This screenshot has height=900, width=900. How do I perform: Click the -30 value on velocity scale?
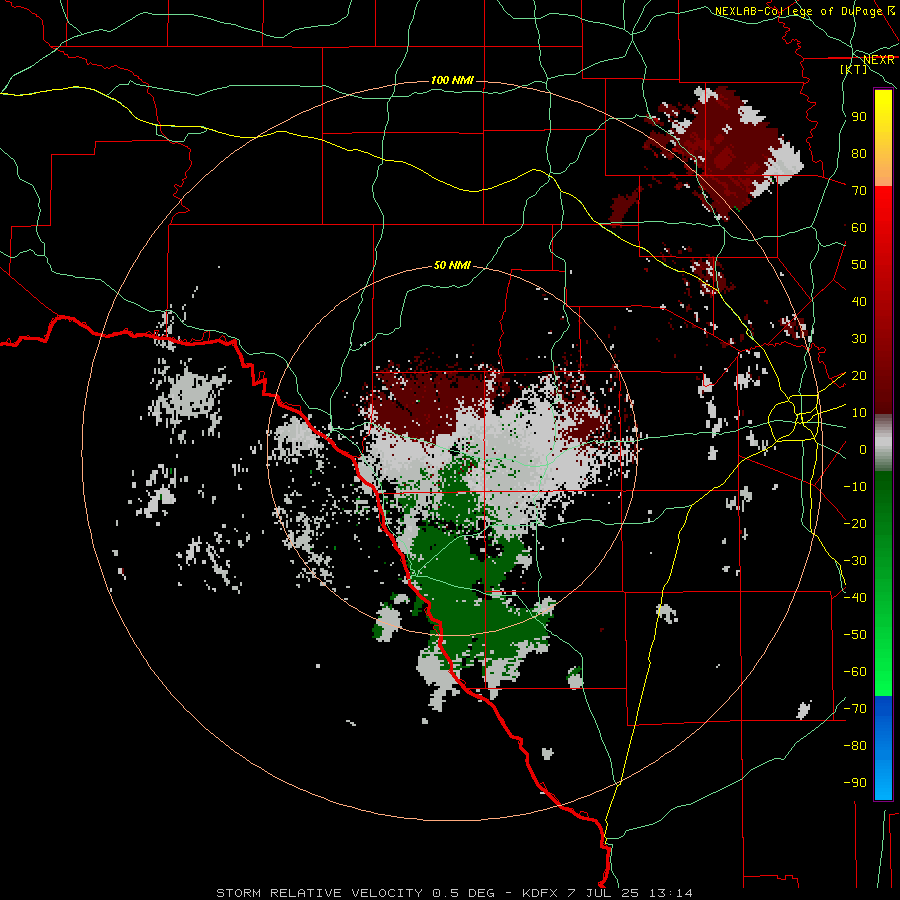coord(855,561)
